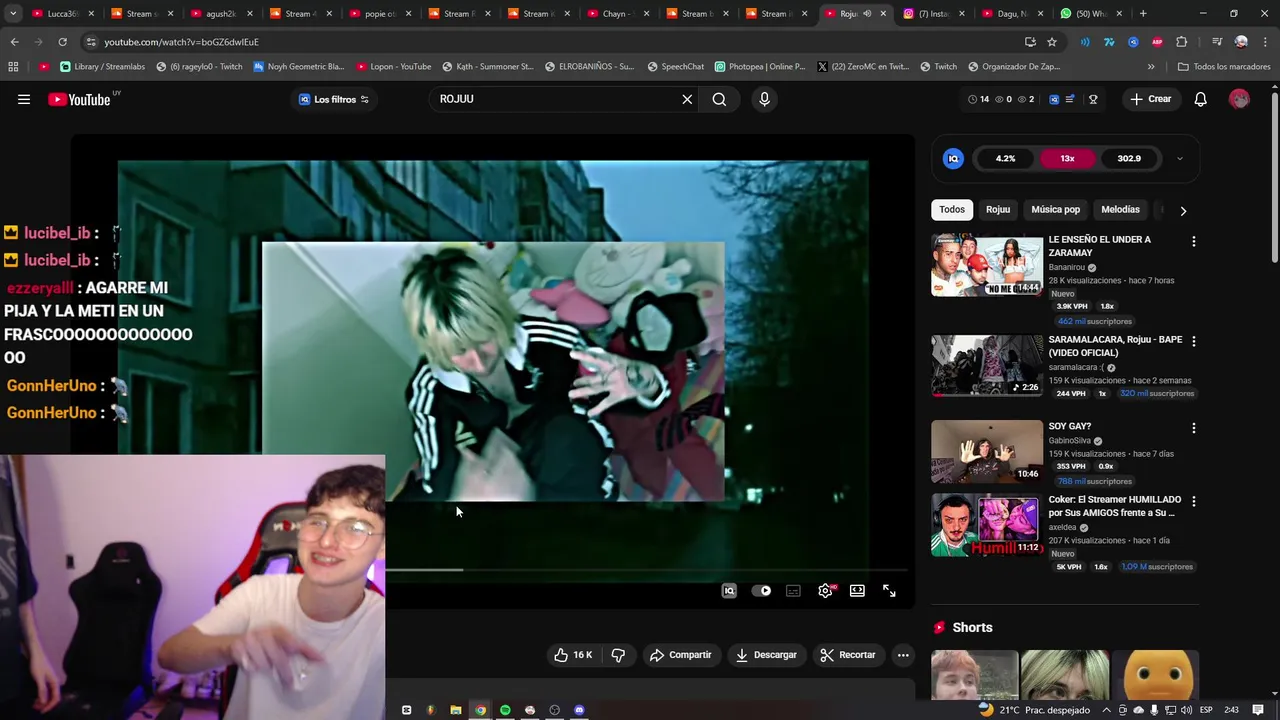Open the YouTube account avatar menu
1280x720 pixels.
(x=1239, y=99)
